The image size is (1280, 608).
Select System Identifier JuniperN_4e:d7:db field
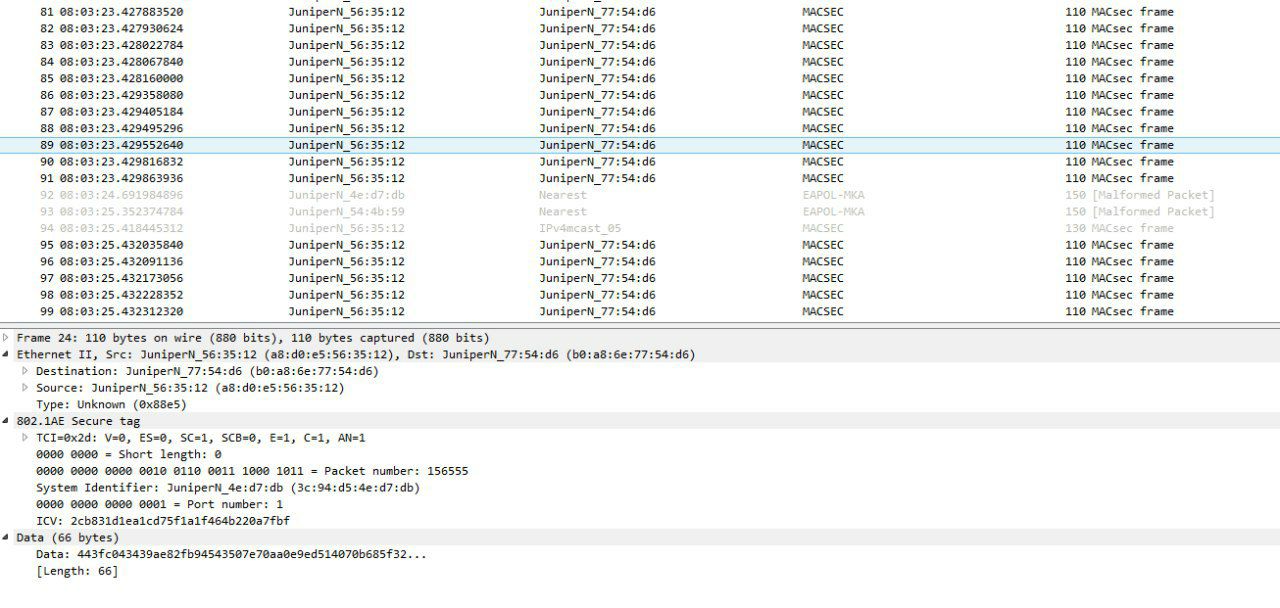(228, 488)
